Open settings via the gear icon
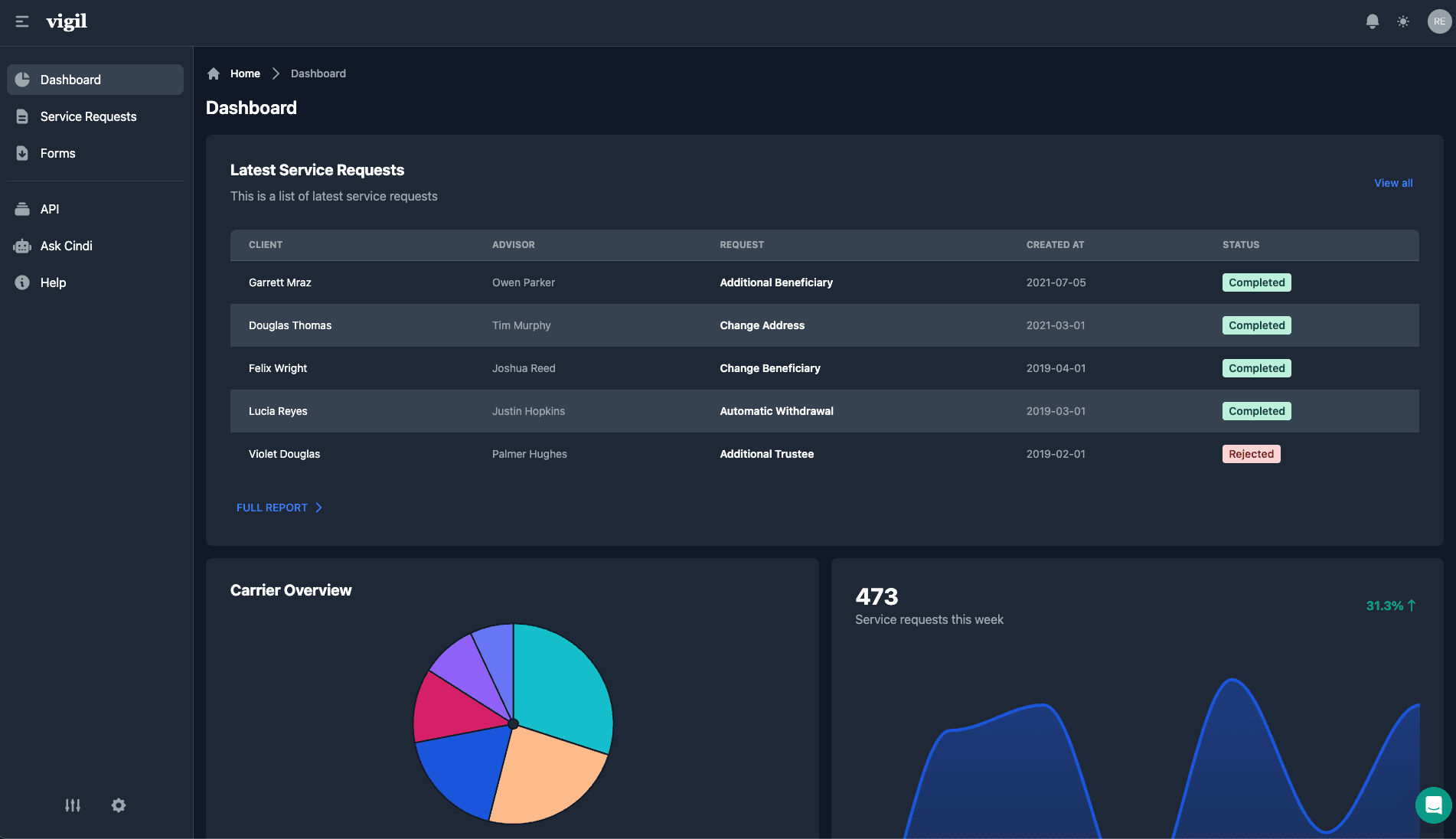This screenshot has height=839, width=1456. coord(119,805)
